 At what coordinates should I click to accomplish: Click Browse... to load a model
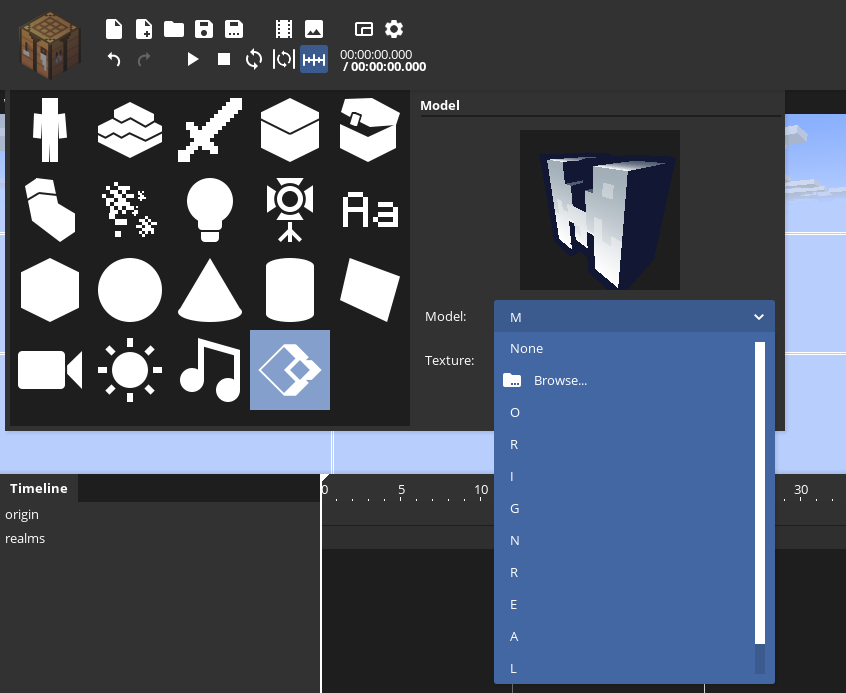click(560, 381)
